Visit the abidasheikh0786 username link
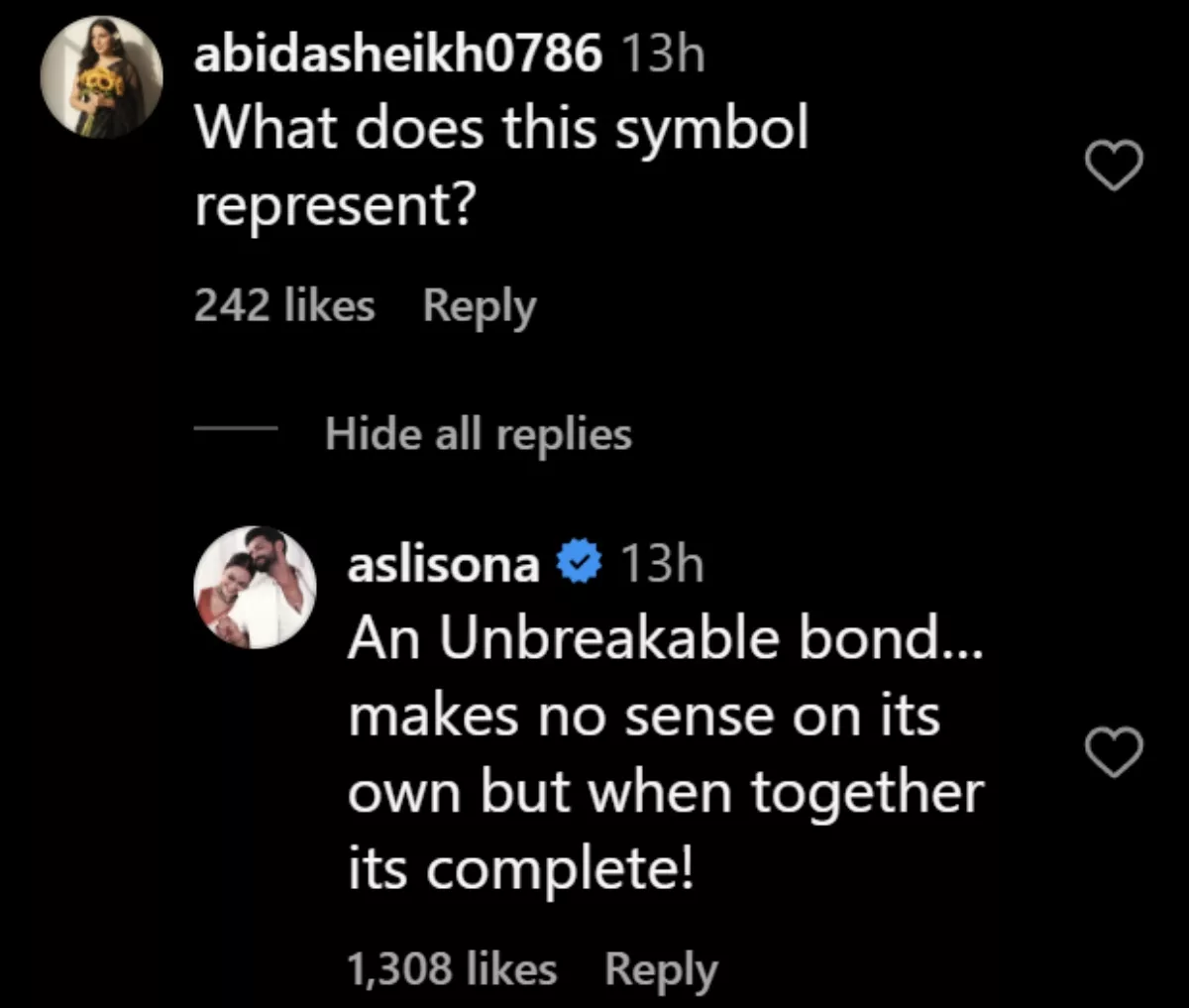Viewport: 1189px width, 1008px height. coord(397,55)
